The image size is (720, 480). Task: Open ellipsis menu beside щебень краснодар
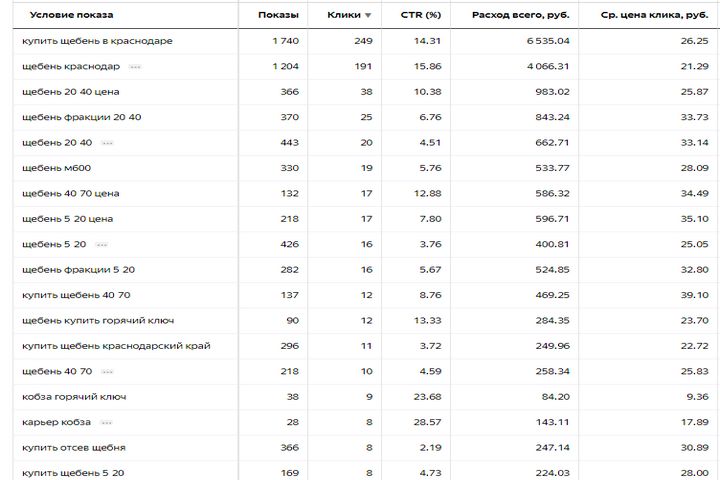click(x=135, y=67)
